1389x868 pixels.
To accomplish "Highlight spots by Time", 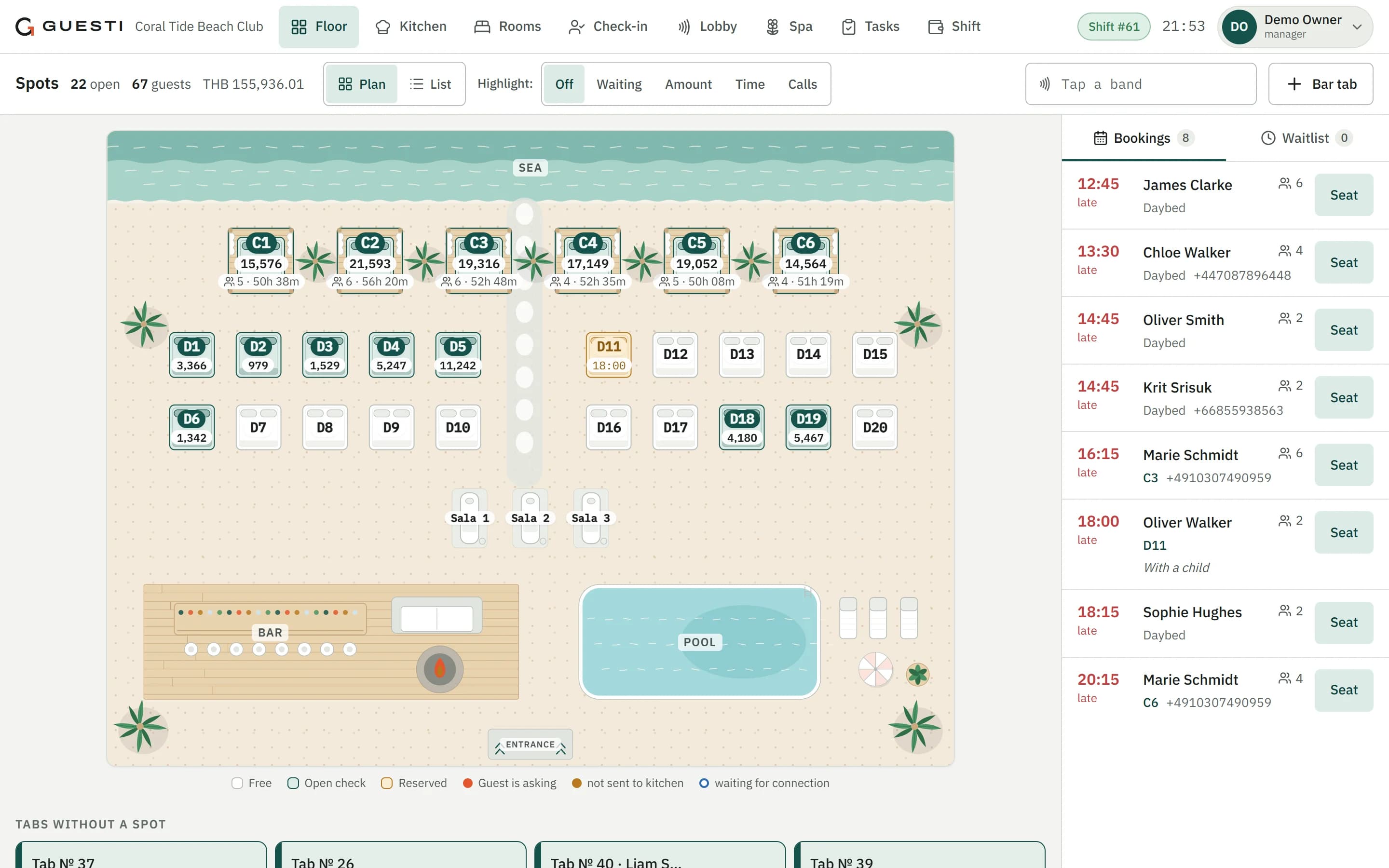I will coord(749,84).
